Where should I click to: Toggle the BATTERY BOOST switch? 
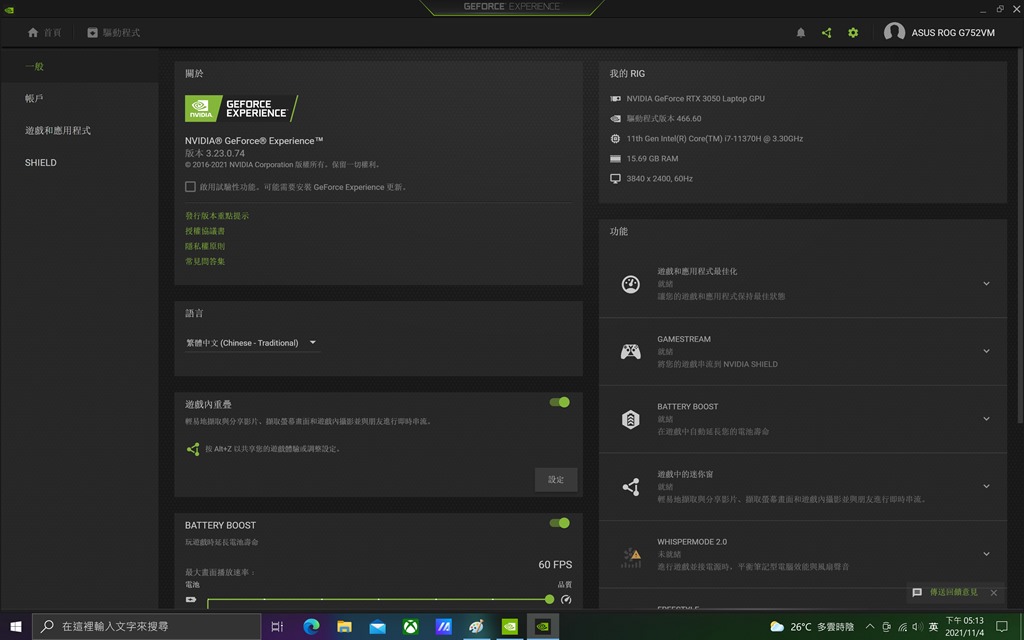point(559,523)
